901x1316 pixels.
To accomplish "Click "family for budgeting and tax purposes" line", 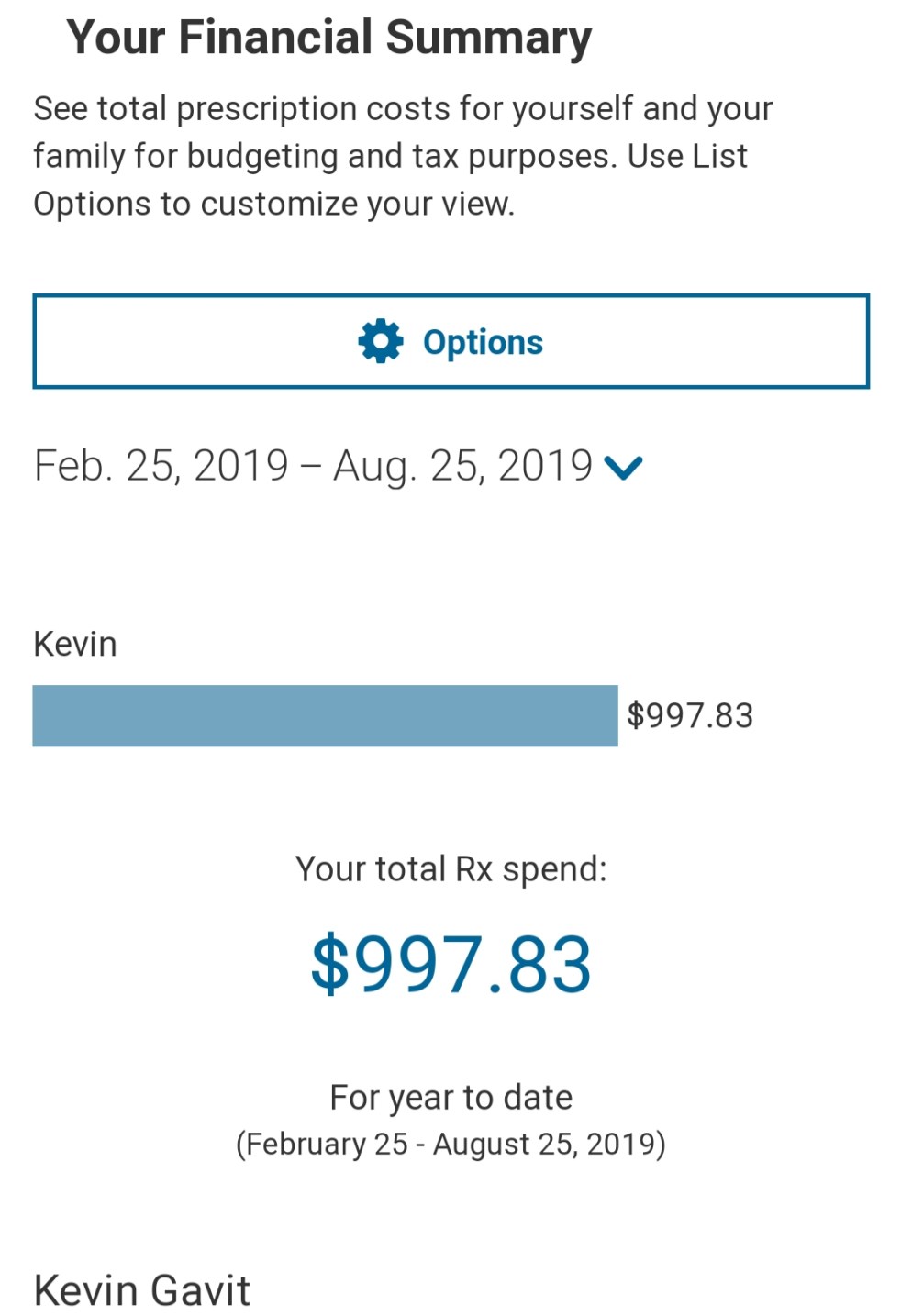I will [x=323, y=156].
